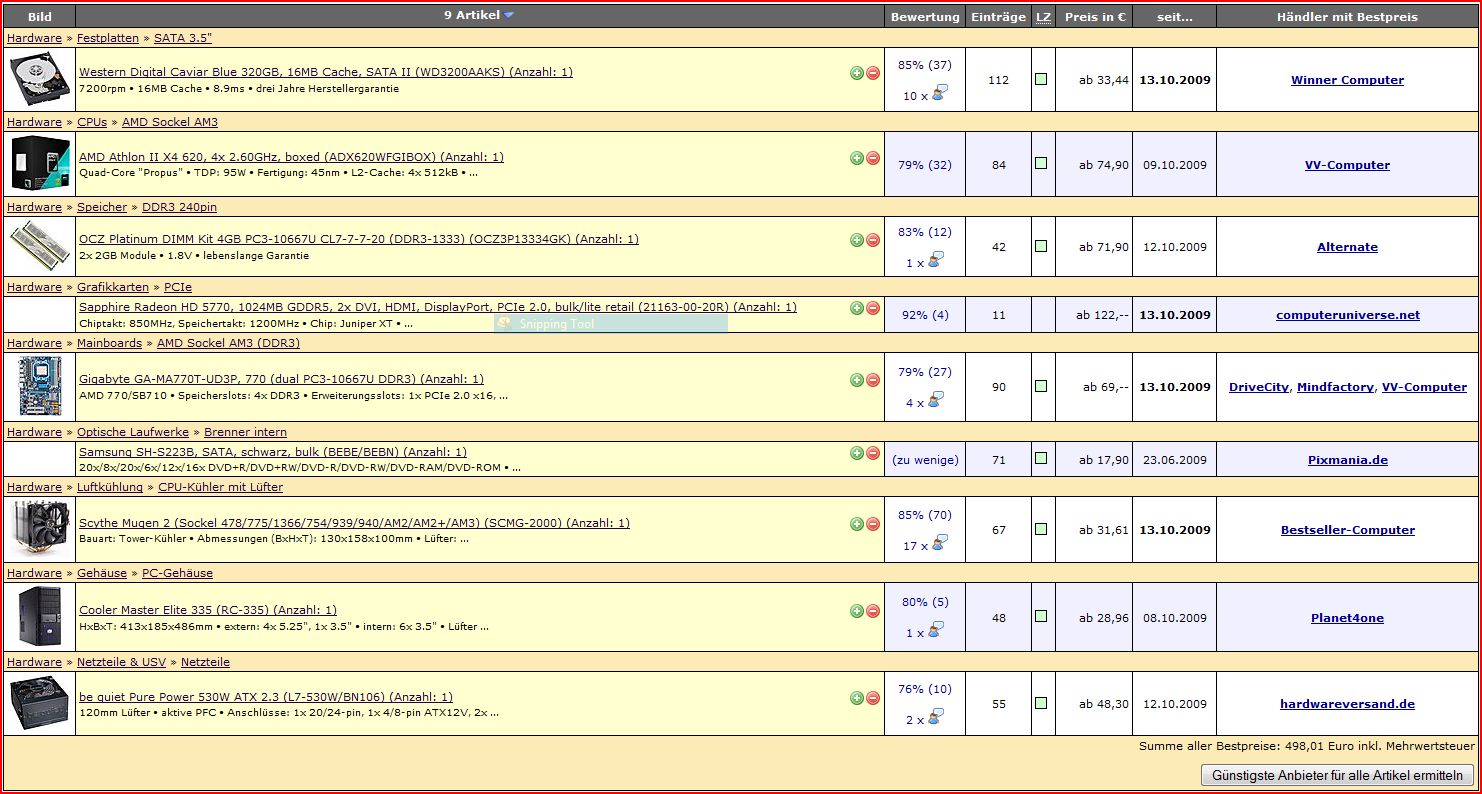Click green plus for Sapphire Radeon HD 5770

point(857,308)
